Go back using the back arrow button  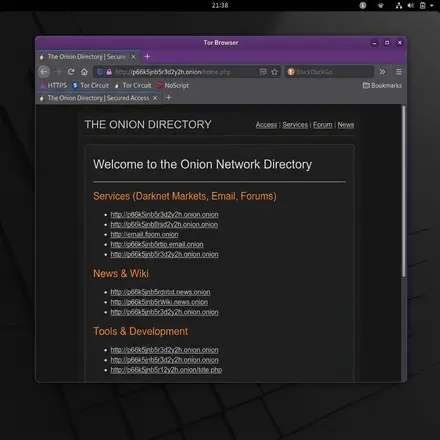44,72
